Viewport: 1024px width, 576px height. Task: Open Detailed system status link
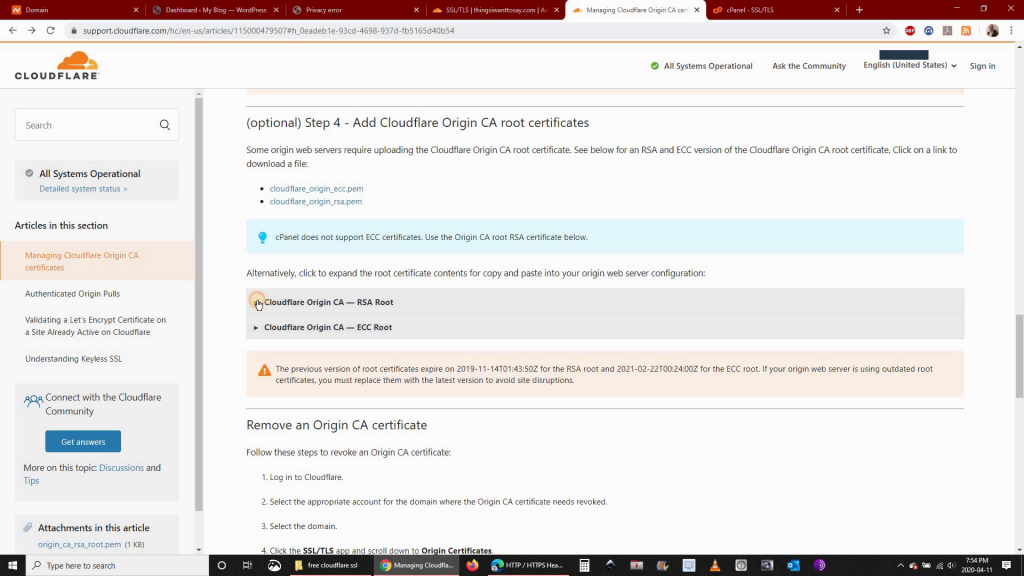(x=83, y=189)
